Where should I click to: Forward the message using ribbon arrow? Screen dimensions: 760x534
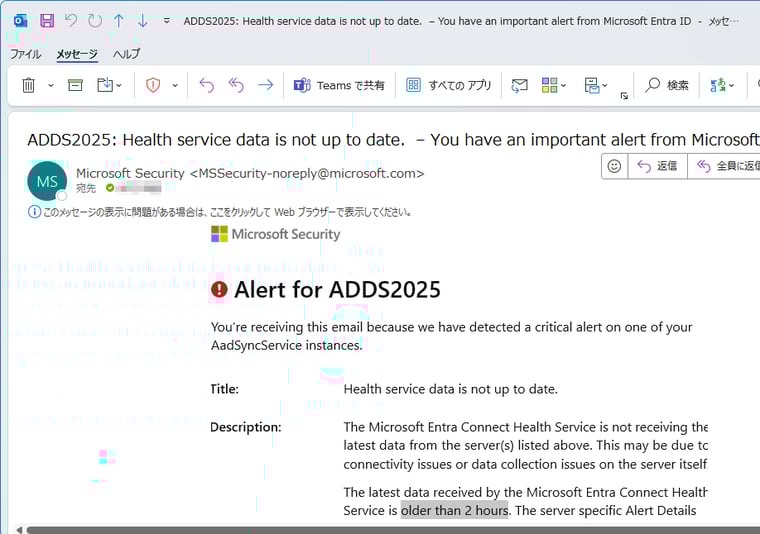coord(266,85)
